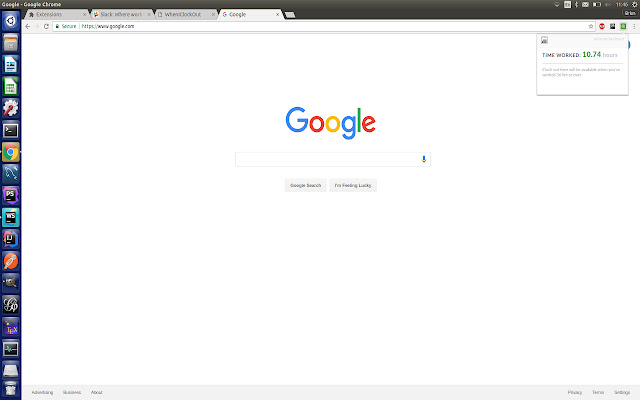Open the removable drive icon in dock
The width and height of the screenshot is (640, 400).
tap(11, 371)
